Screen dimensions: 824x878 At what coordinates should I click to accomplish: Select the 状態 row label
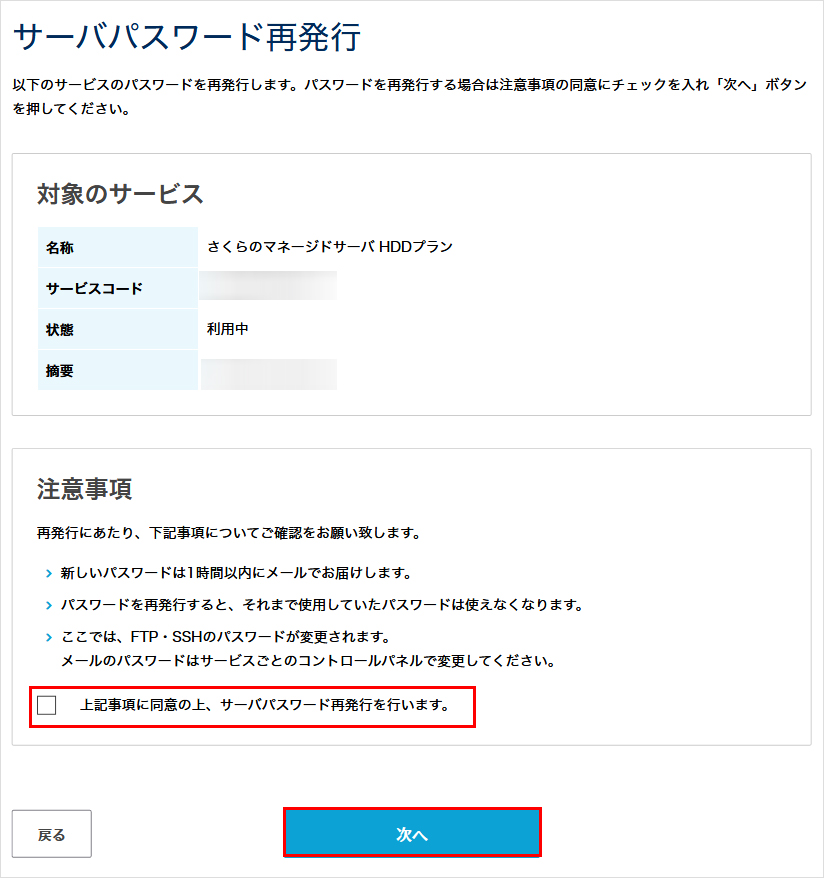click(x=60, y=329)
